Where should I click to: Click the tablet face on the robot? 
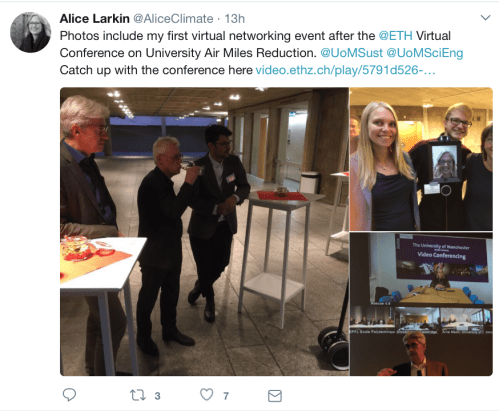(x=445, y=162)
